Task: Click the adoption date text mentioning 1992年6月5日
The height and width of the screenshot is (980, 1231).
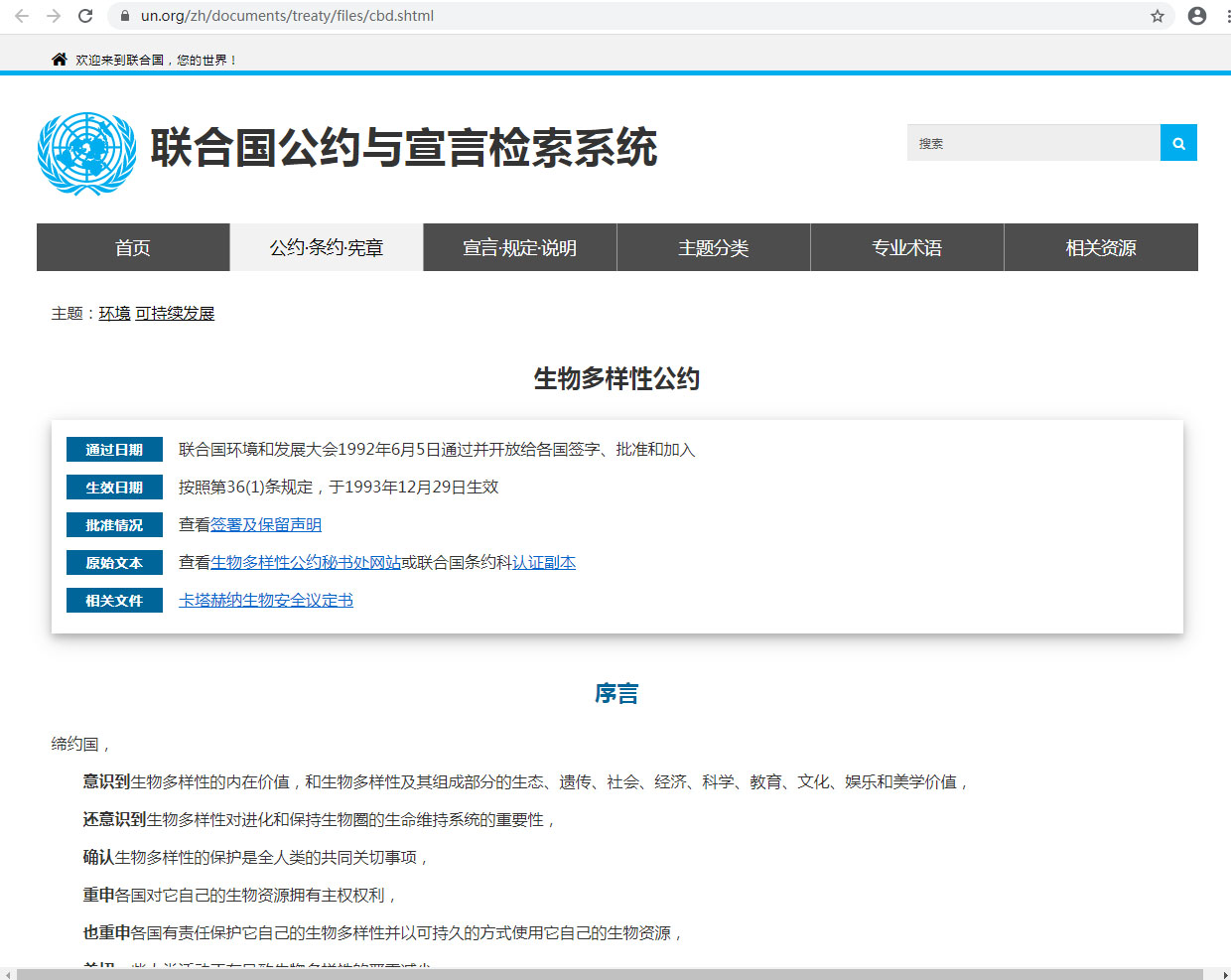Action: coord(437,450)
